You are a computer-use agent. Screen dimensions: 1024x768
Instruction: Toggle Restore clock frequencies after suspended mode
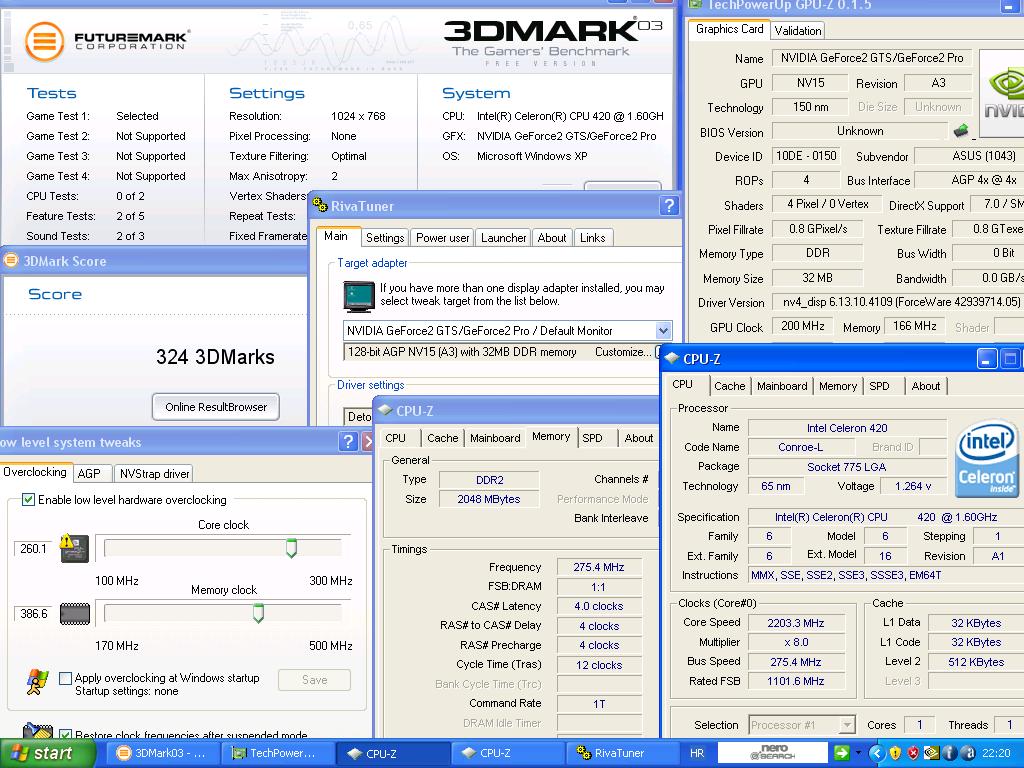pyautogui.click(x=65, y=735)
